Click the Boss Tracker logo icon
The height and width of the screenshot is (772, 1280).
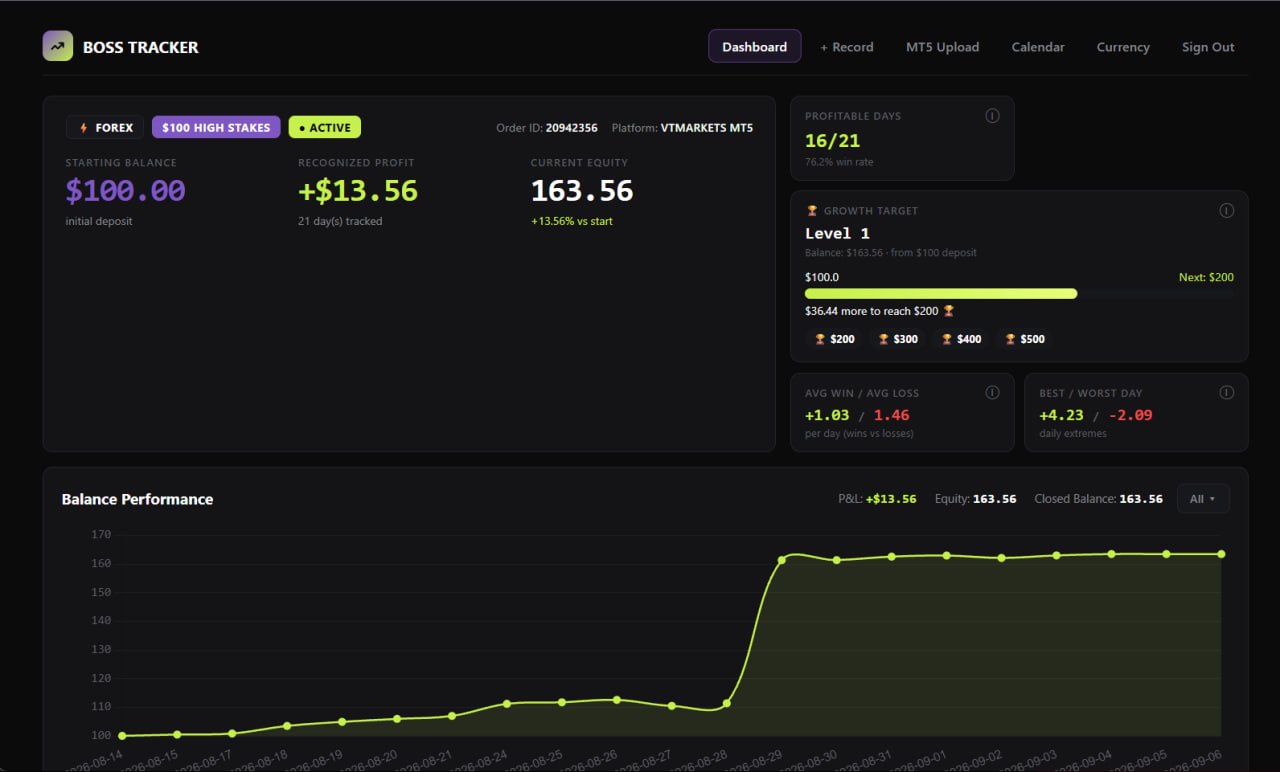[x=57, y=46]
